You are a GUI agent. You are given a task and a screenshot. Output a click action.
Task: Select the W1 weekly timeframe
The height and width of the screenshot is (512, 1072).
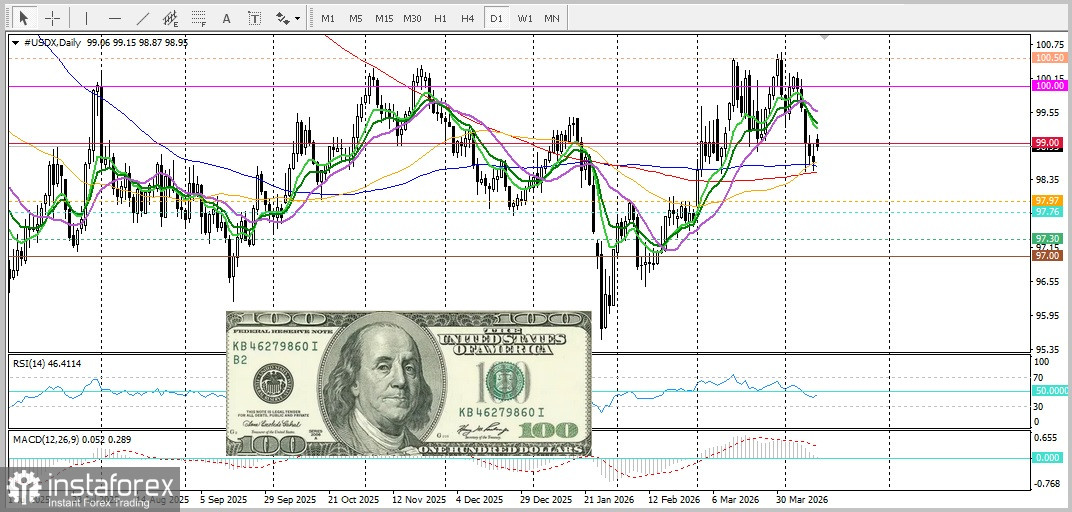(524, 18)
